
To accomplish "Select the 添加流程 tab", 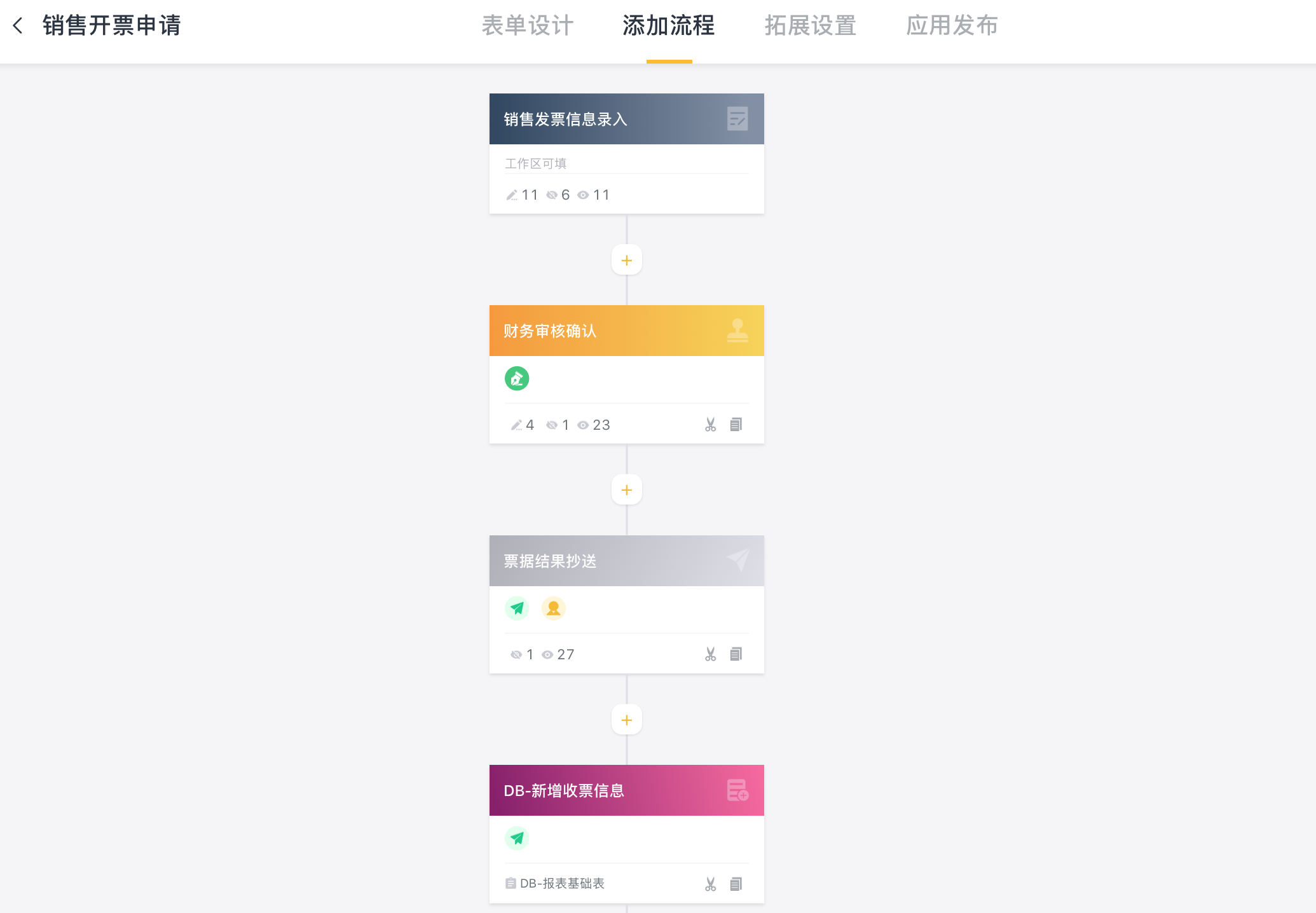I will point(669,25).
